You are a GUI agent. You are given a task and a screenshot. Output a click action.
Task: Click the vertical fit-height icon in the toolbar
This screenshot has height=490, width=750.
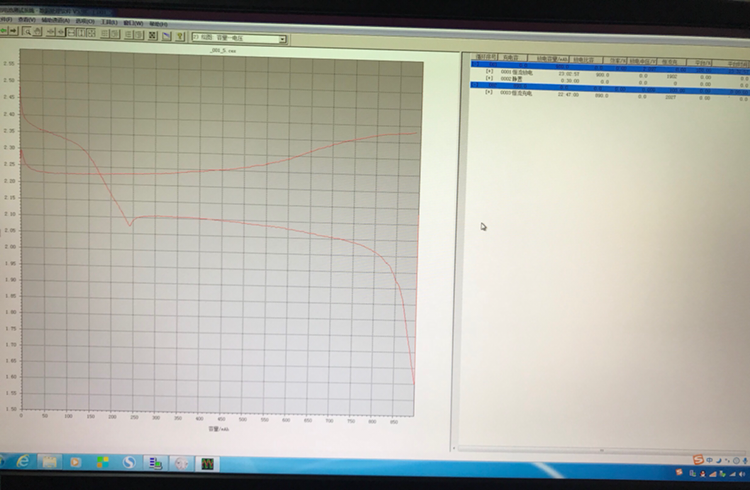click(x=81, y=33)
